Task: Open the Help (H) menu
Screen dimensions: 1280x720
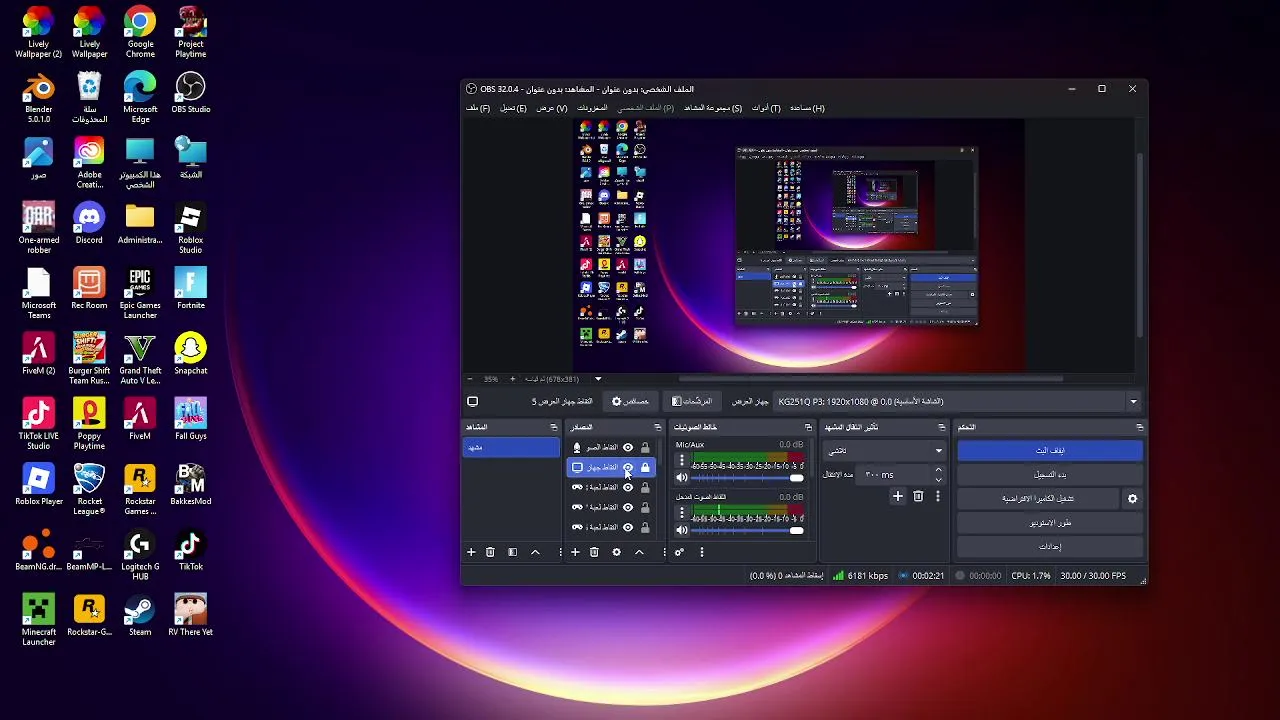Action: [807, 108]
